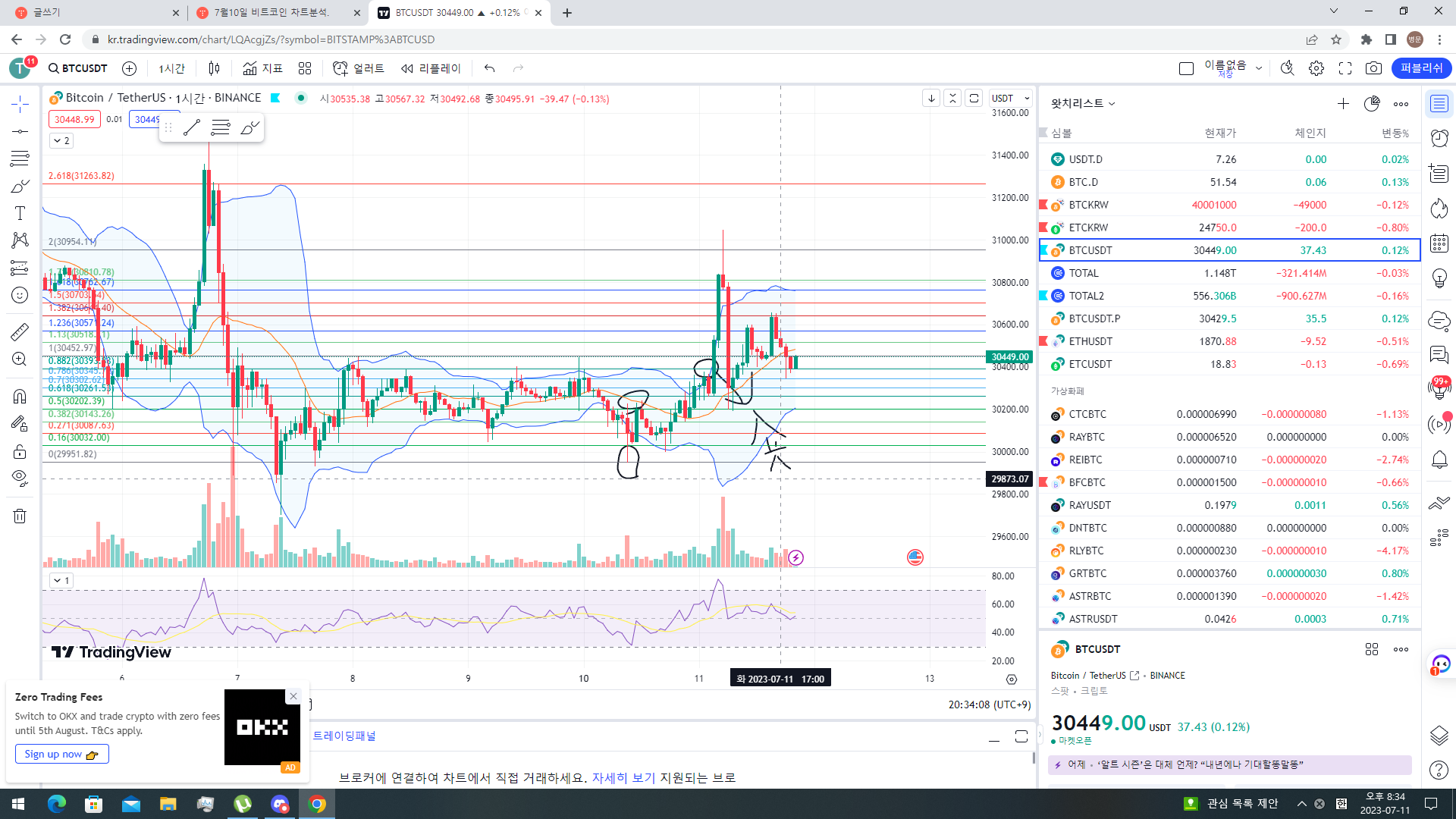Toggle magnet mode
This screenshot has width=1456, height=819.
click(x=20, y=396)
